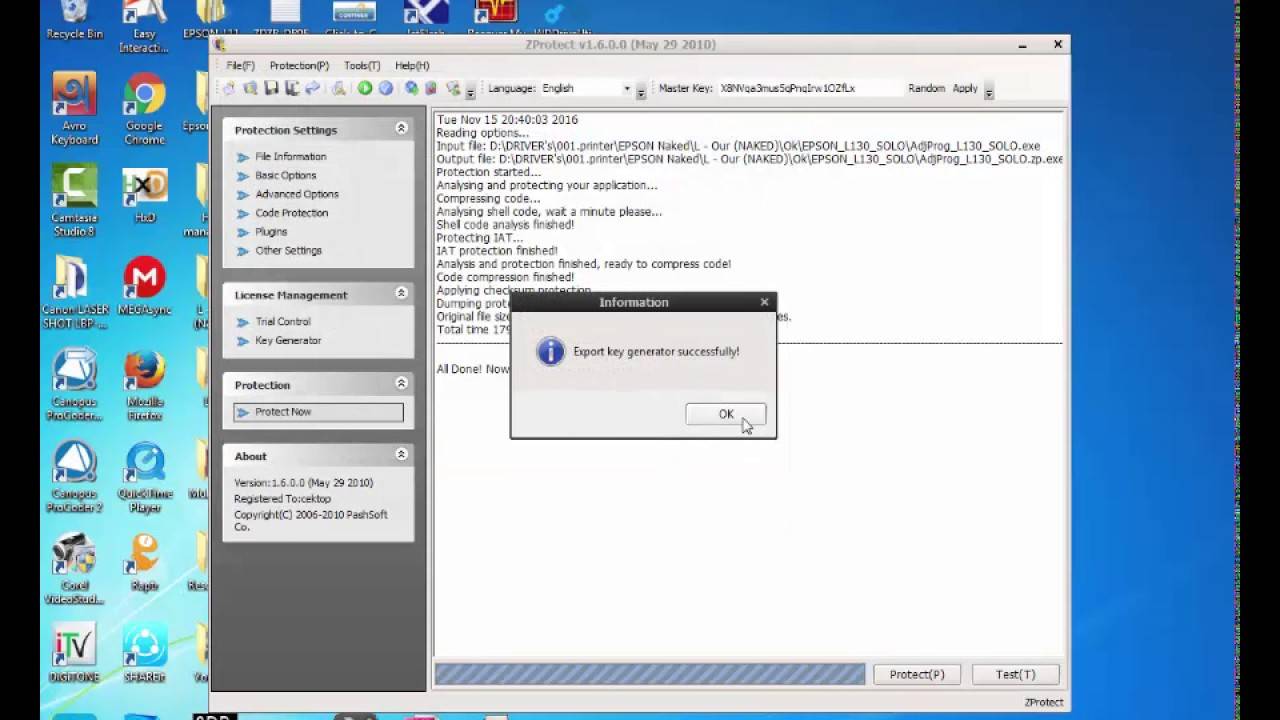Click Apply next to master key
Image resolution: width=1280 pixels, height=720 pixels.
coord(965,89)
